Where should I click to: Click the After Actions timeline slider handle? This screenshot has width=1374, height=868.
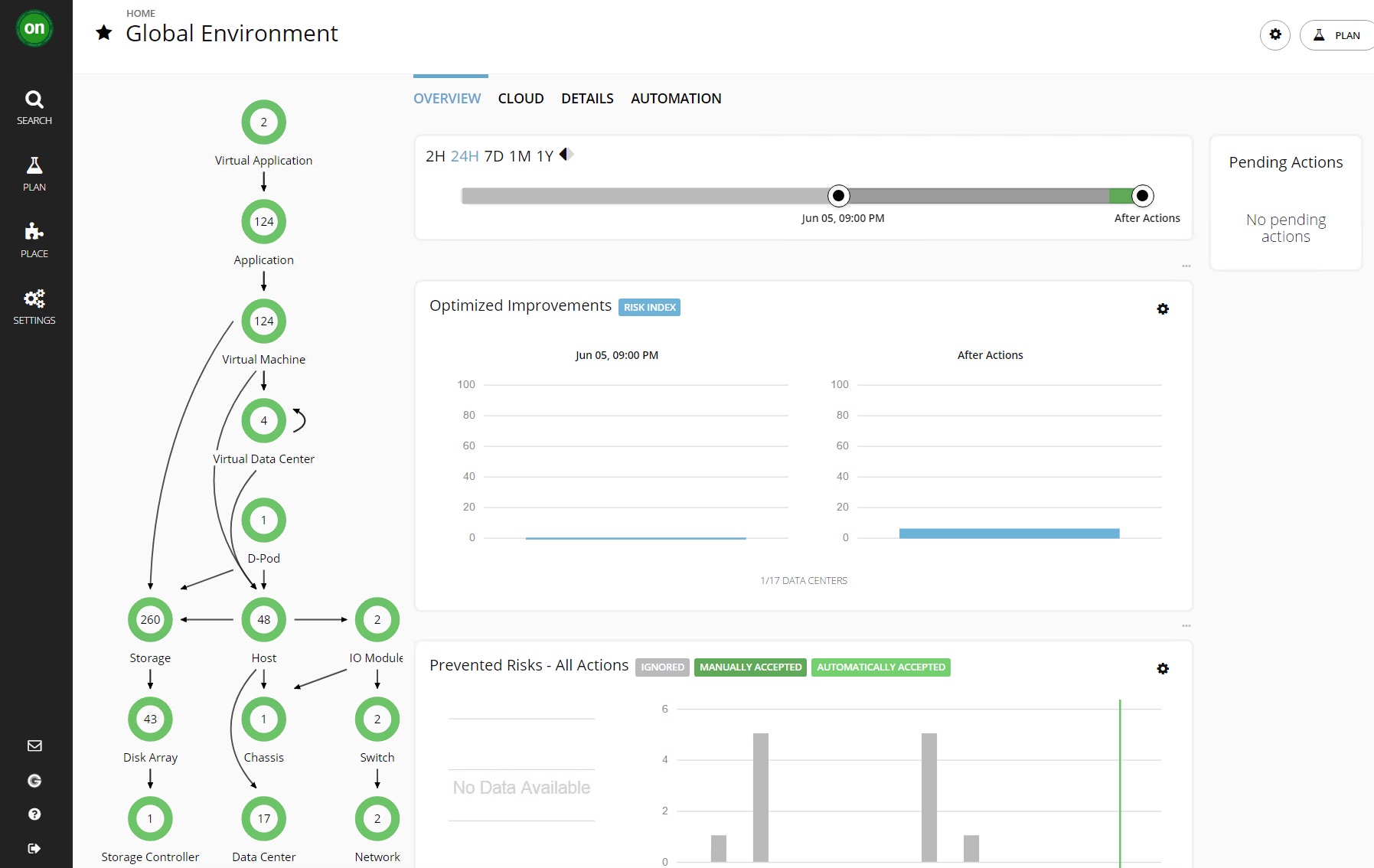pyautogui.click(x=1142, y=196)
